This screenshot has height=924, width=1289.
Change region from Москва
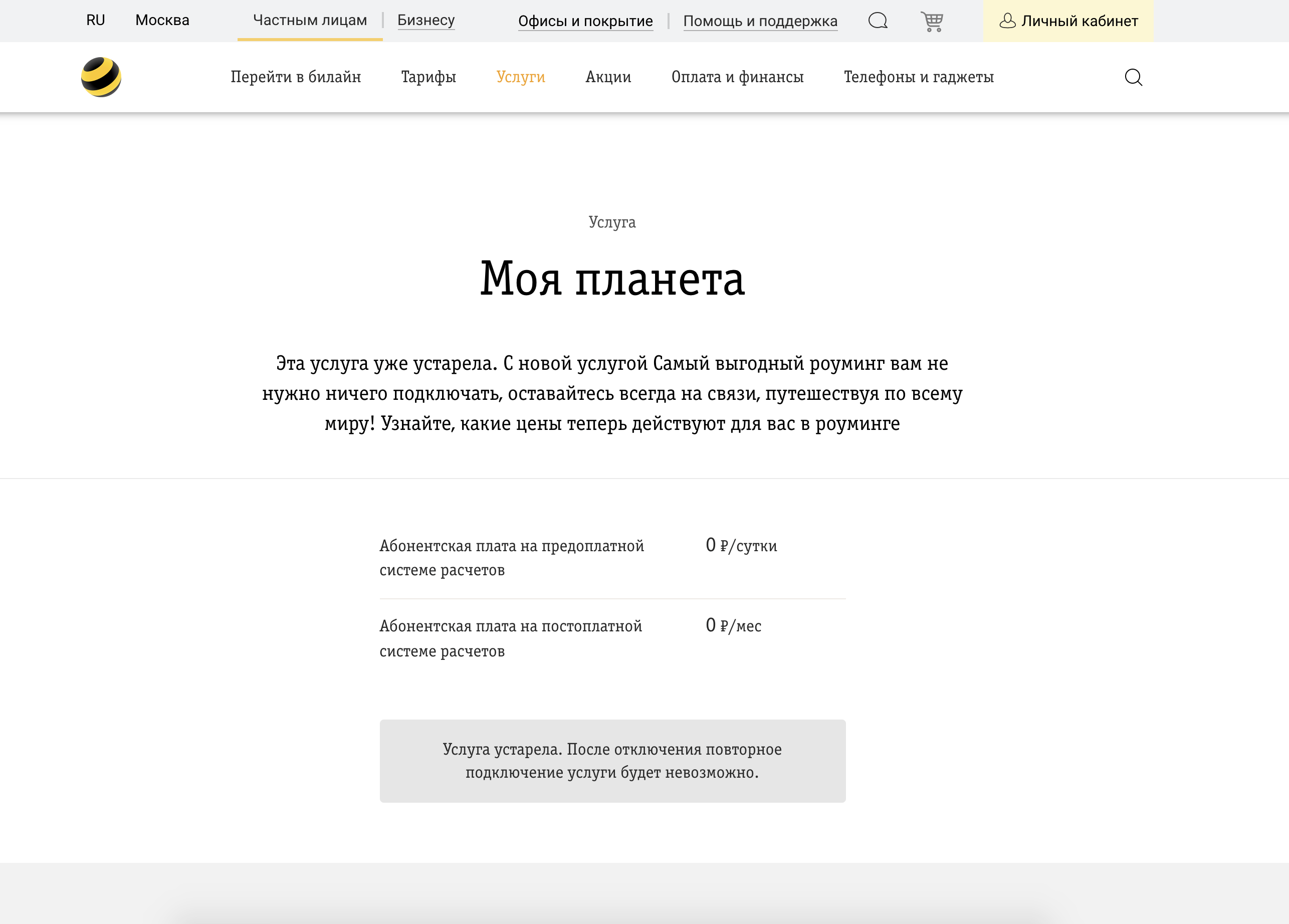tap(162, 21)
